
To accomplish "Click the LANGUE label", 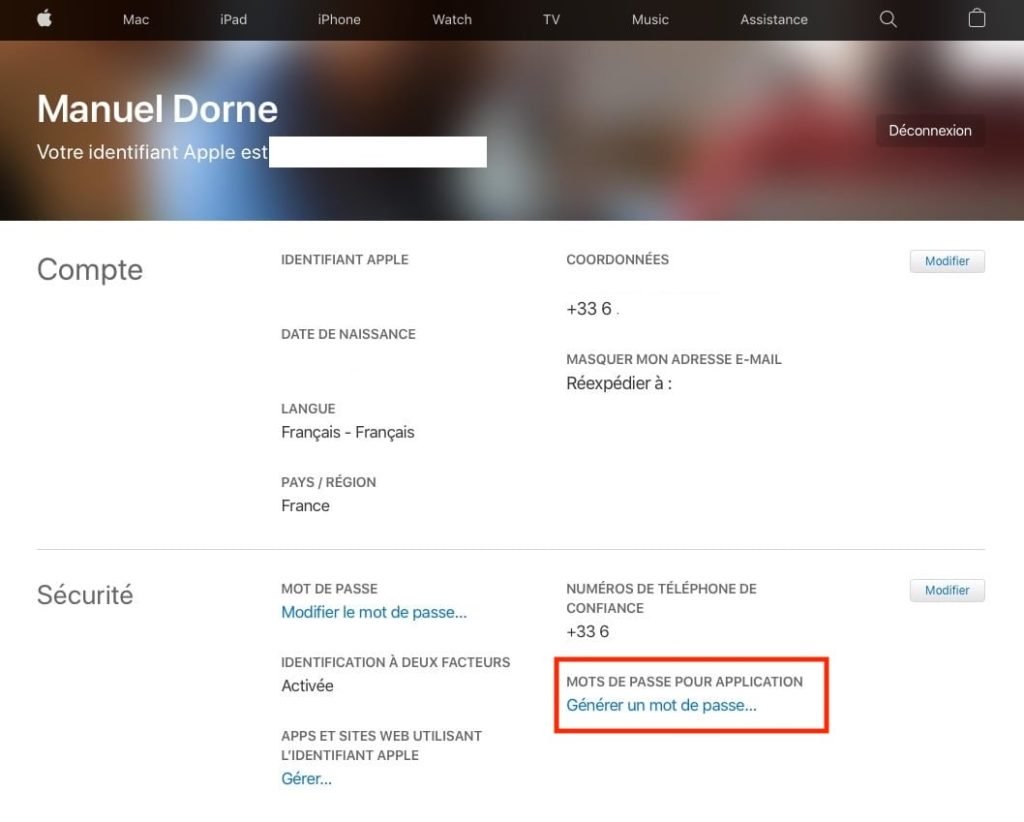I will point(308,409).
